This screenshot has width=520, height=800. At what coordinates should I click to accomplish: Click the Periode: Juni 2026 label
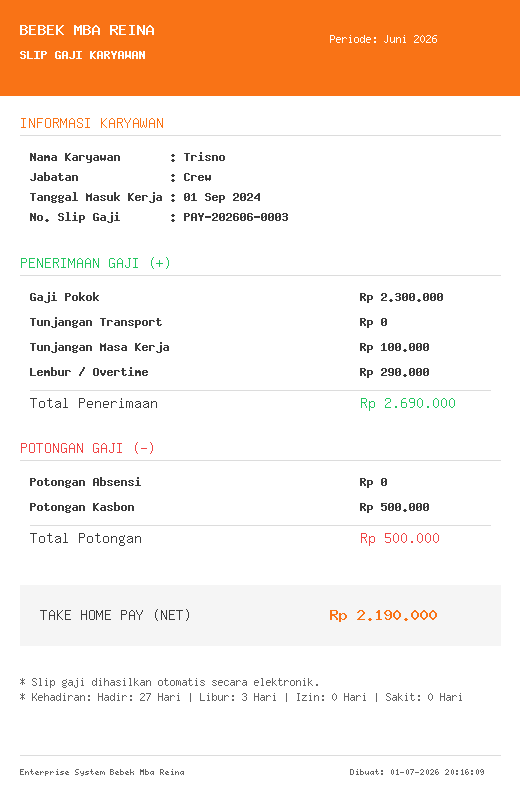383,39
